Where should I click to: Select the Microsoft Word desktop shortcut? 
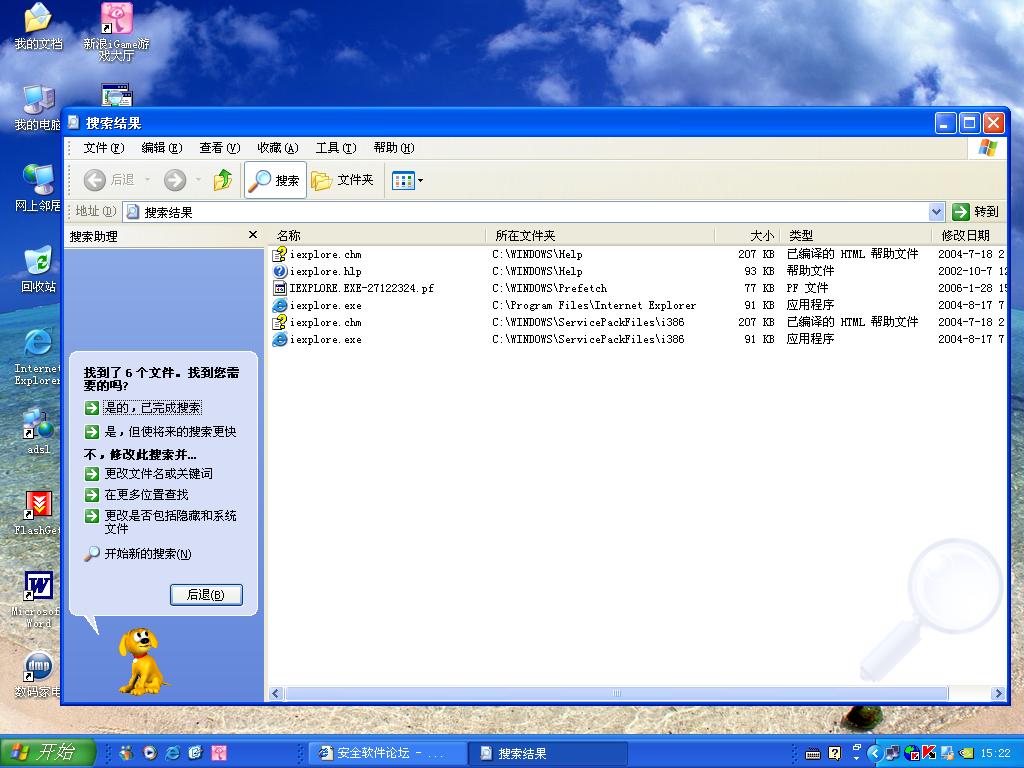[38, 599]
